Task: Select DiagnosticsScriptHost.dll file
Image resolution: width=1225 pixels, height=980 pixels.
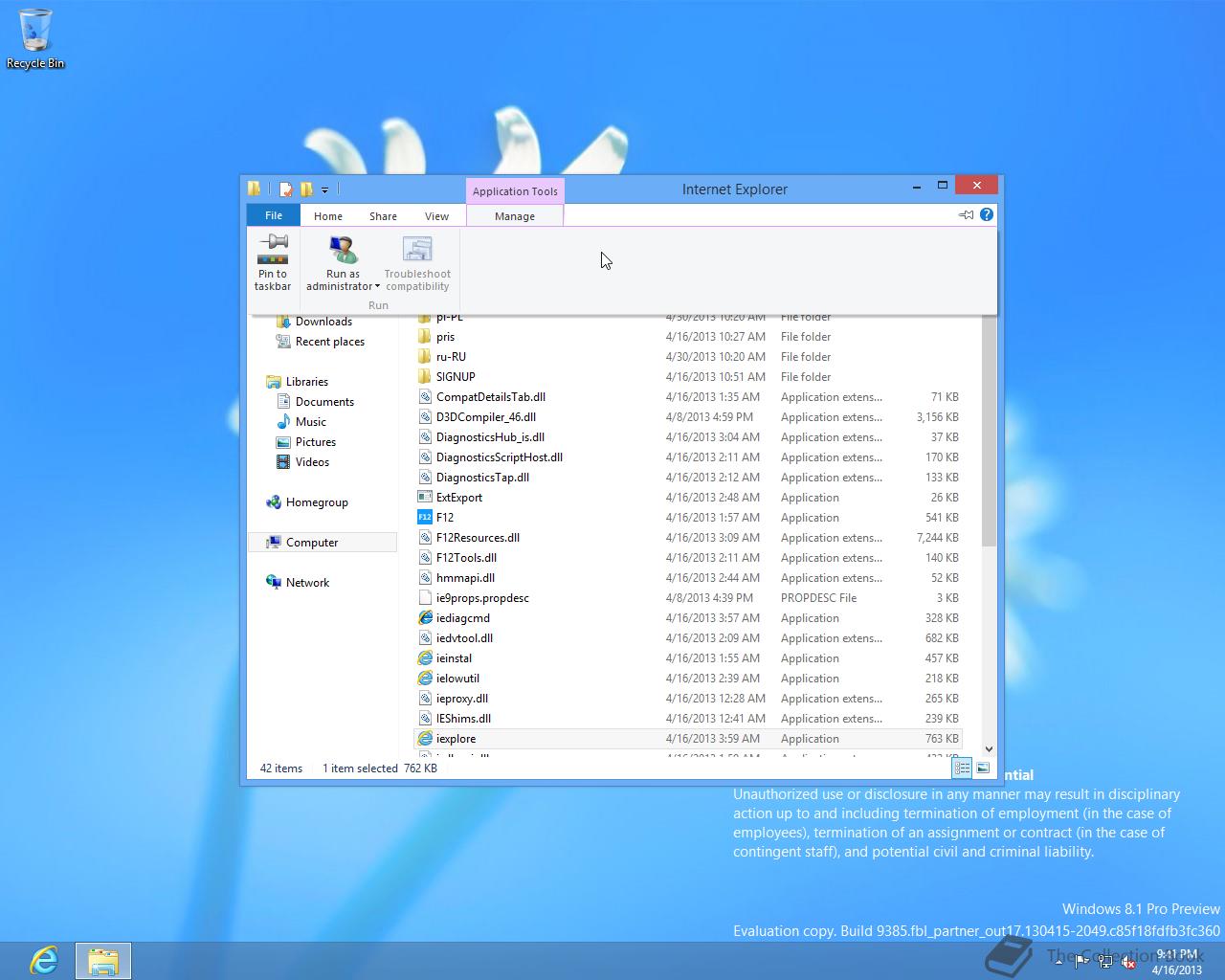Action: pyautogui.click(x=687, y=457)
